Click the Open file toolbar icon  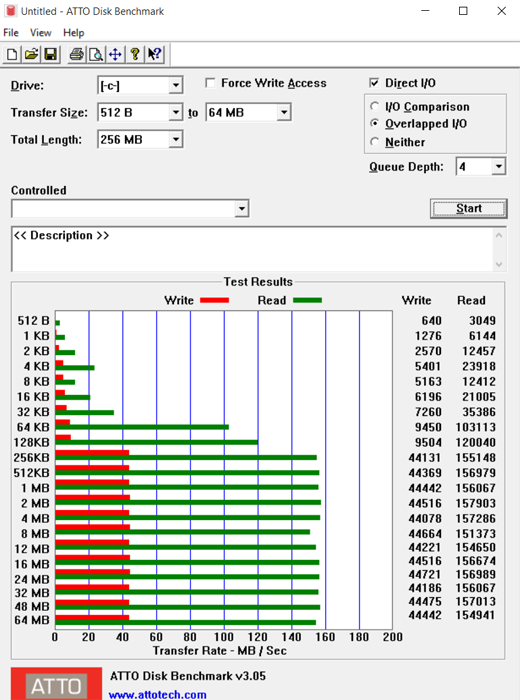pos(31,54)
